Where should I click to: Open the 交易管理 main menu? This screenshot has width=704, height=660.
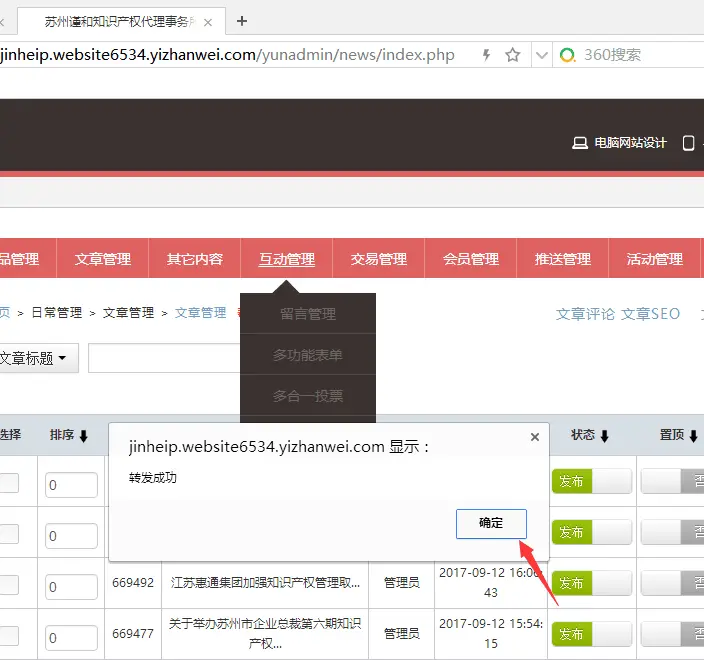[379, 259]
